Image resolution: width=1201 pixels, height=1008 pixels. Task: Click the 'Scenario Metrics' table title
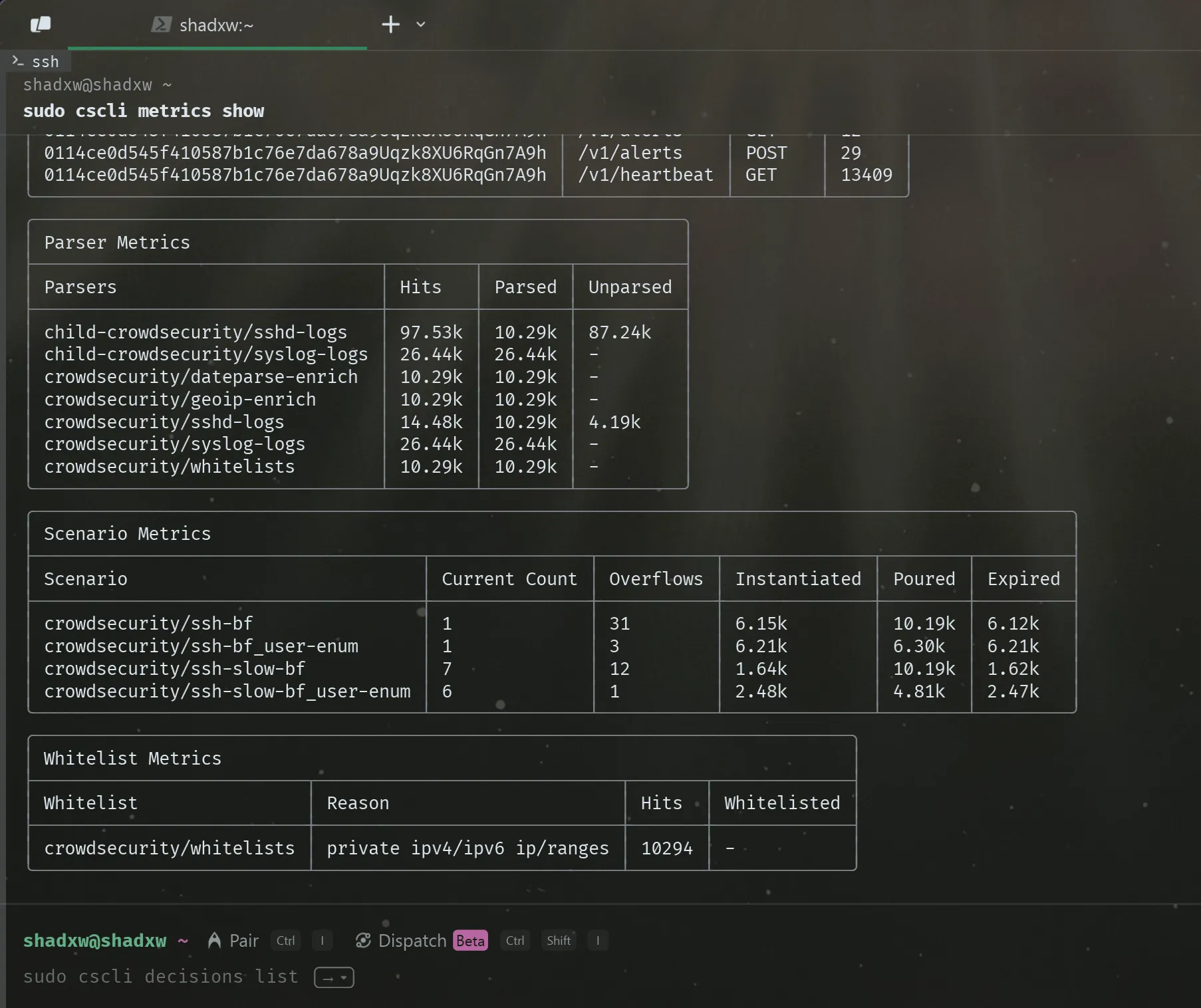pos(127,534)
